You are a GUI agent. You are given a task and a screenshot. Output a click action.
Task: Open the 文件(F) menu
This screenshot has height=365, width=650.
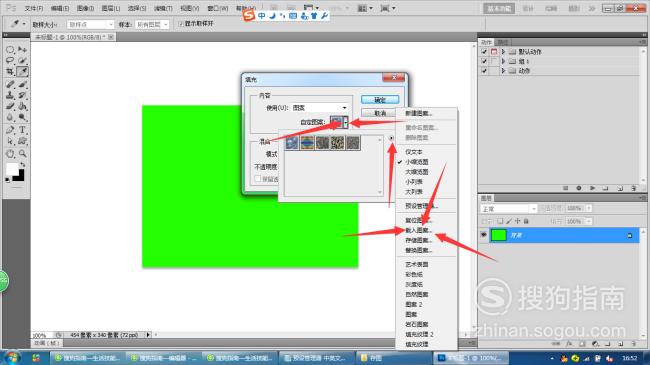click(x=34, y=8)
